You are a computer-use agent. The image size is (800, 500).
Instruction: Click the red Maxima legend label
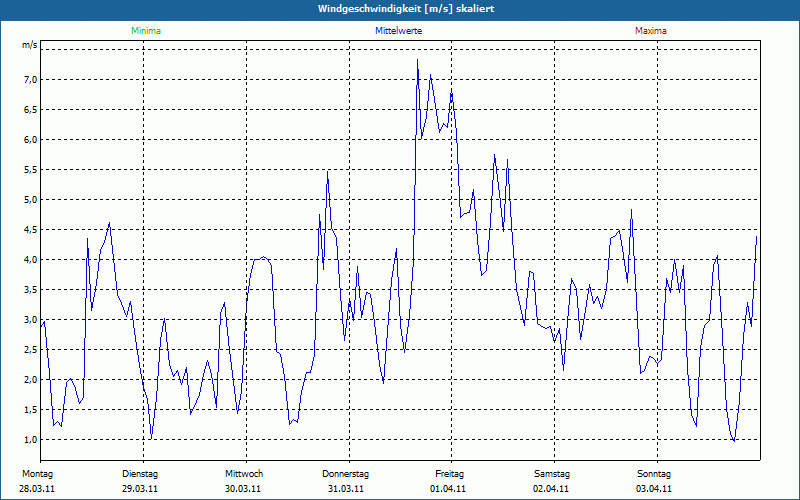[x=650, y=31]
